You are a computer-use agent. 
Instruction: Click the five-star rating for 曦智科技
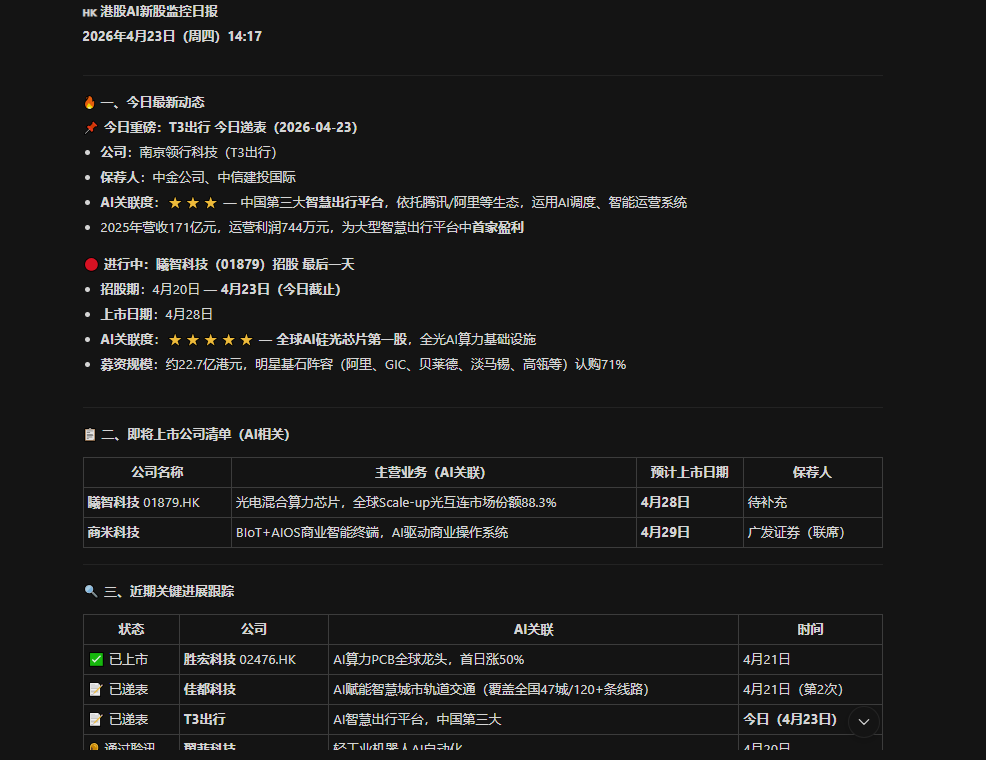pyautogui.click(x=211, y=340)
